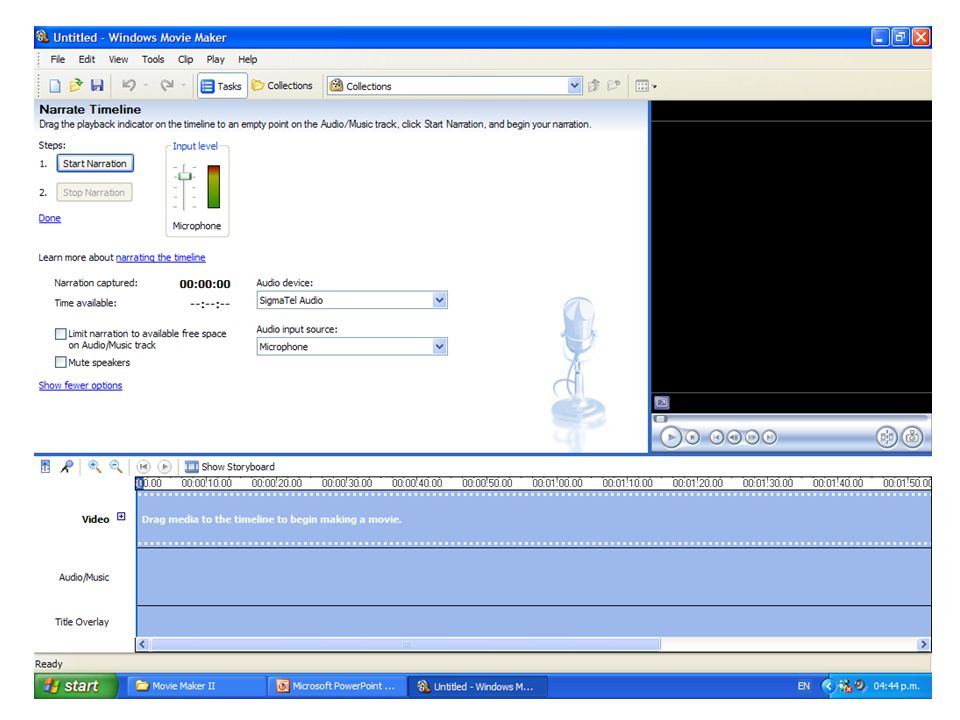
Task: Show the Collections pane
Action: 282,86
